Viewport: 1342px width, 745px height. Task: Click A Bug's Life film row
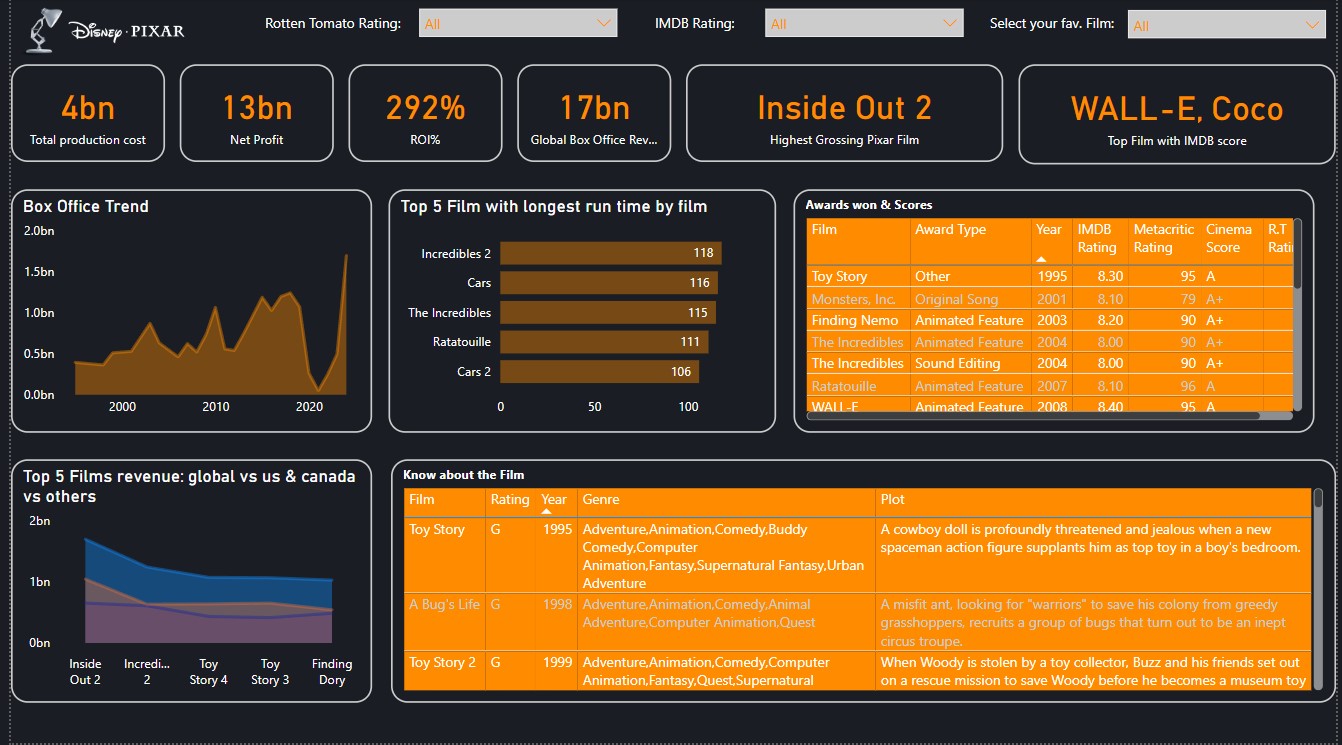point(857,622)
